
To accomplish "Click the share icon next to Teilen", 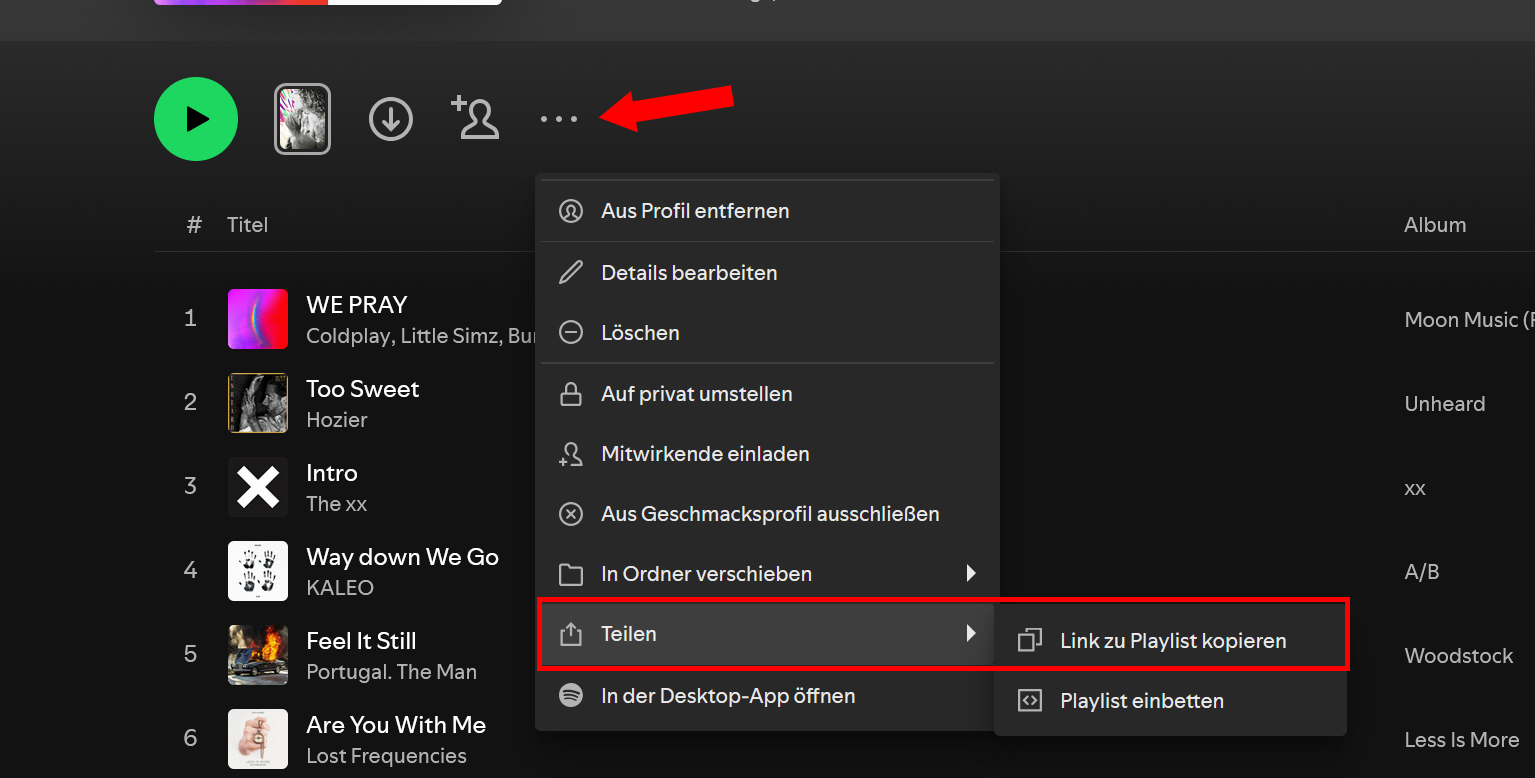I will point(571,634).
